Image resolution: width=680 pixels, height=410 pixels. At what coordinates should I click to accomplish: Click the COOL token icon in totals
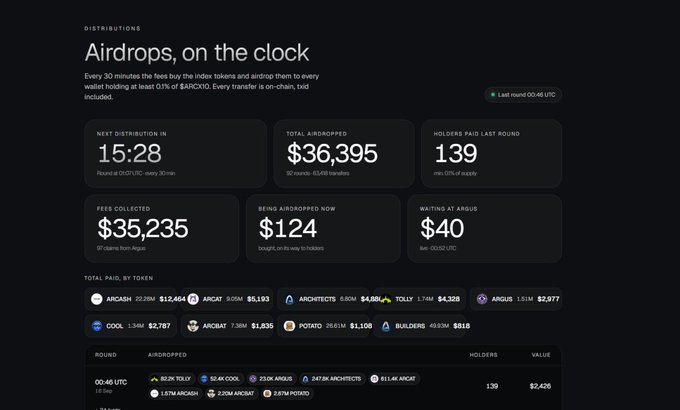point(97,326)
